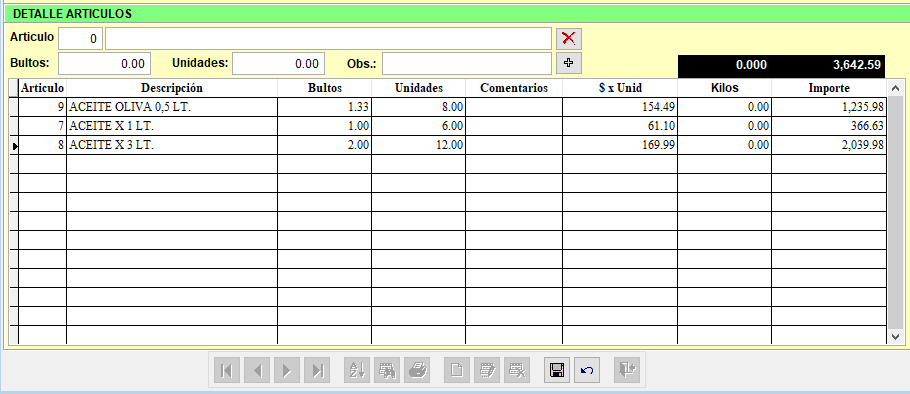The height and width of the screenshot is (394, 910).
Task: Click the scrollbar up arrow of grid
Action: pyautogui.click(x=894, y=89)
